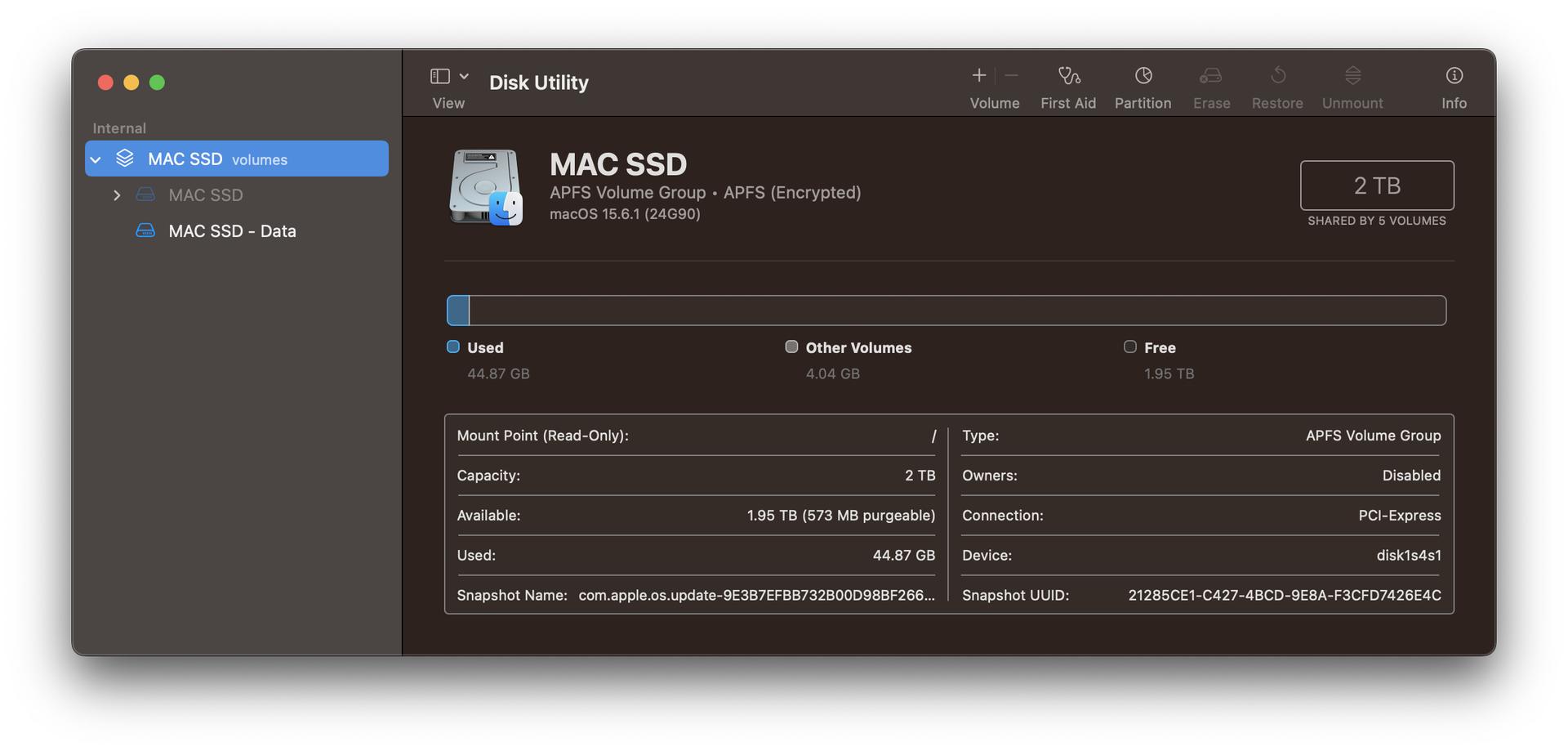The height and width of the screenshot is (751, 1568).
Task: Open the View options dropdown chevron
Action: (x=464, y=76)
